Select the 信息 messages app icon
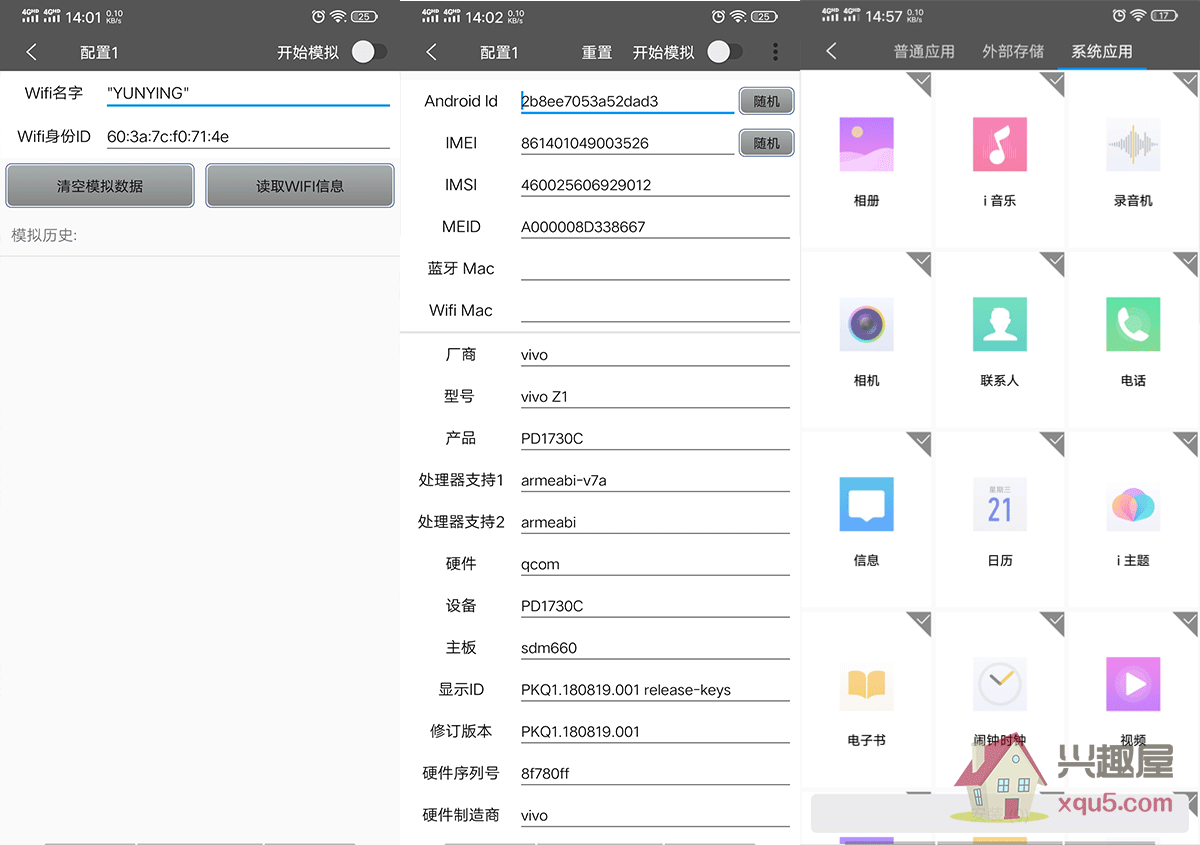1200x845 pixels. click(x=866, y=504)
